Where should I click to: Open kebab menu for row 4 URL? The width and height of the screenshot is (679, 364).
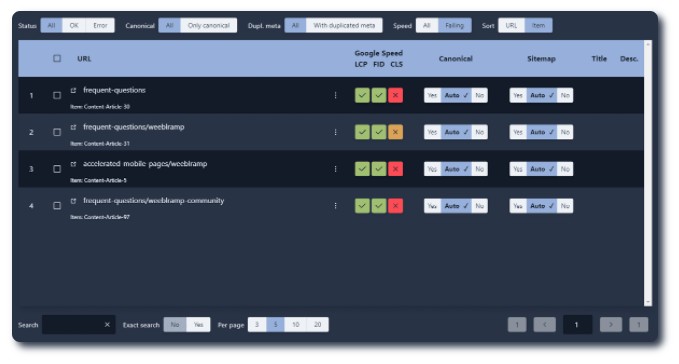(336, 206)
